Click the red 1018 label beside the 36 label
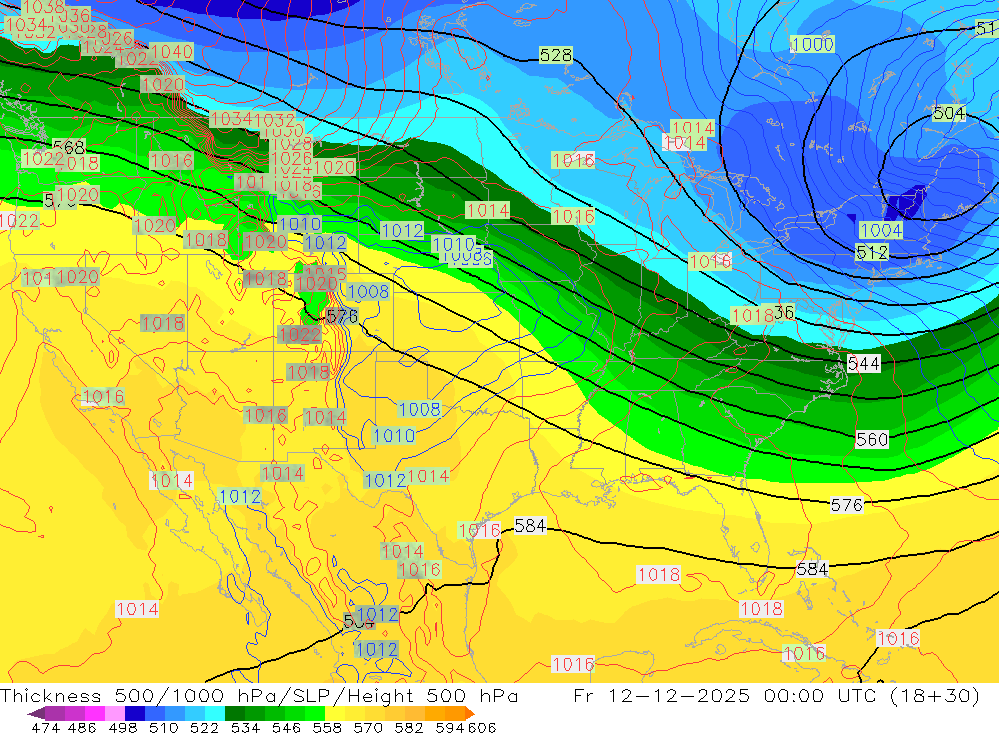Screen dimensions: 1000x733 [753, 315]
